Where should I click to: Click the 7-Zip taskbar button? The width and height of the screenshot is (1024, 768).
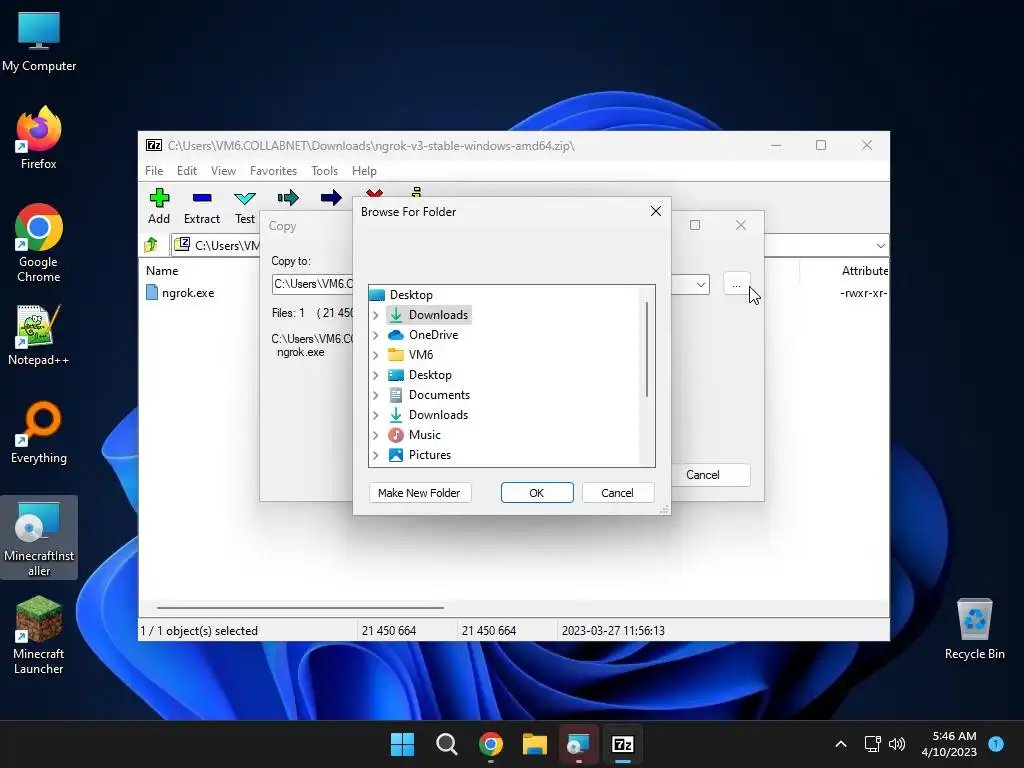coord(622,744)
